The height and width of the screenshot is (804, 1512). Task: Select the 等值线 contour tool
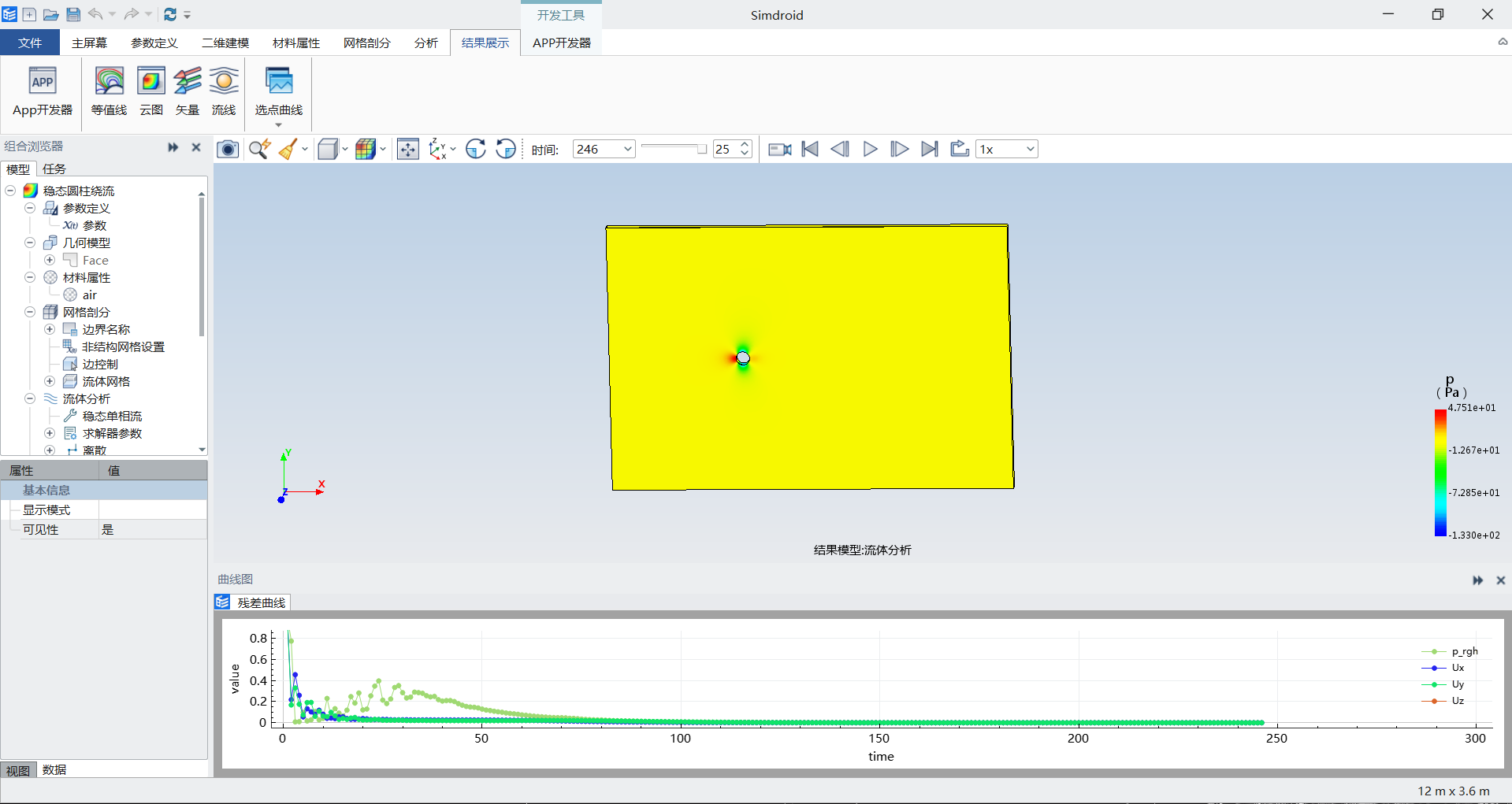tap(109, 92)
